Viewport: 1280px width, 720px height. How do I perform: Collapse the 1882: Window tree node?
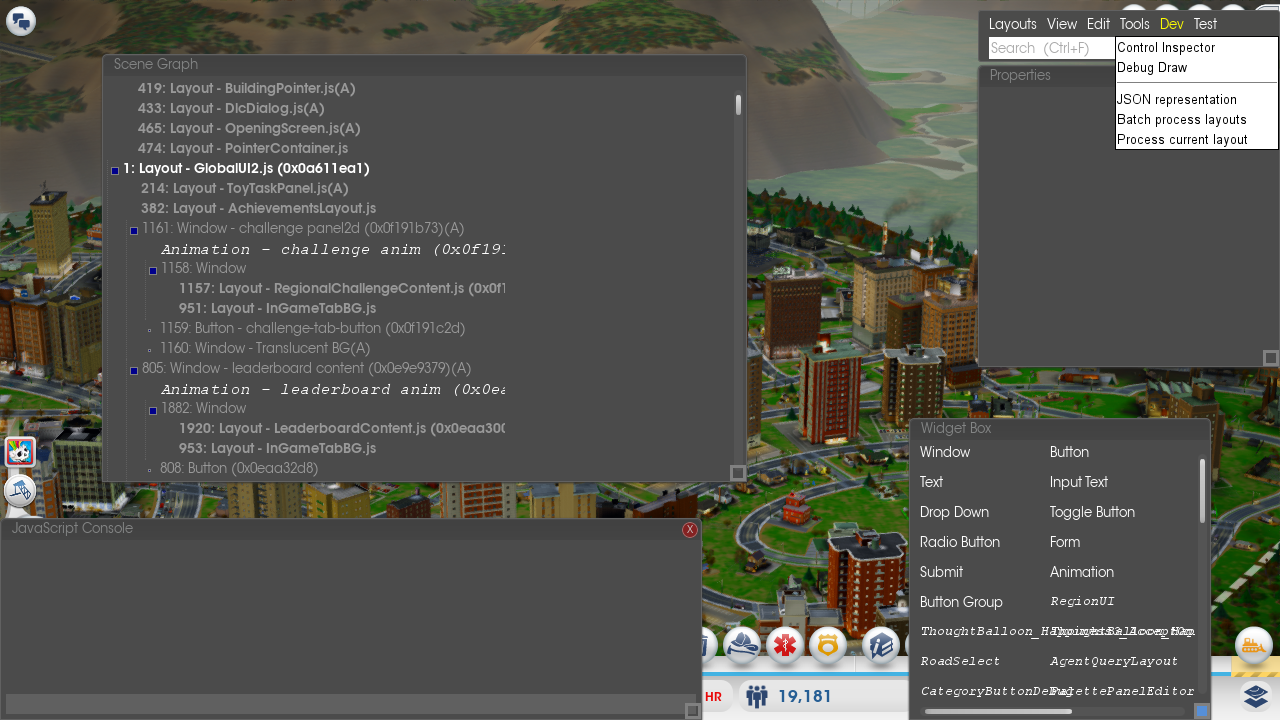(153, 411)
